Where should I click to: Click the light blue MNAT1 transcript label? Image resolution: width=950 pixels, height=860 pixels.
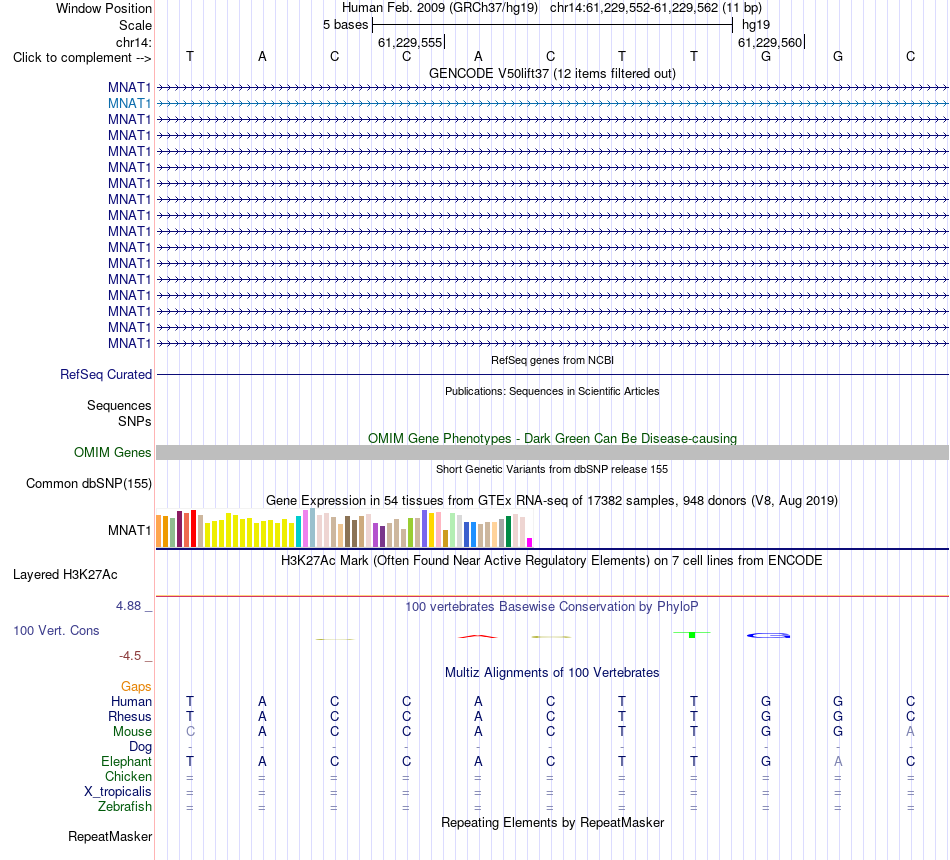pyautogui.click(x=129, y=104)
